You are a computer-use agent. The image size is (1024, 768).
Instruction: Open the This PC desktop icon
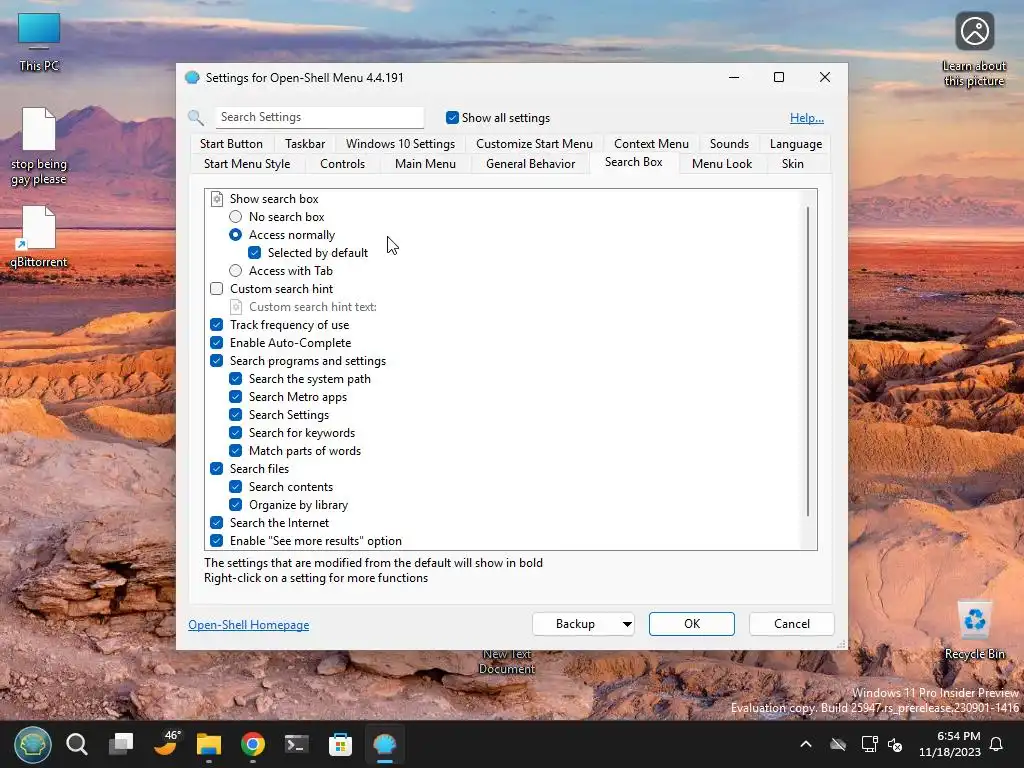(39, 42)
